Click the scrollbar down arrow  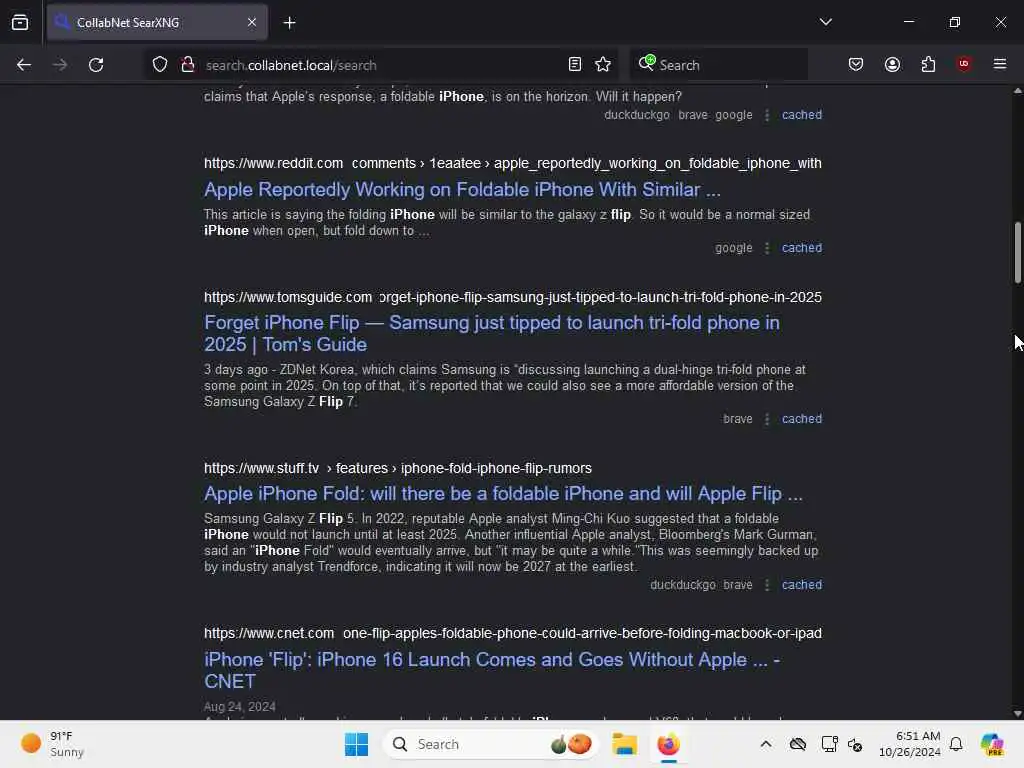(x=1017, y=713)
